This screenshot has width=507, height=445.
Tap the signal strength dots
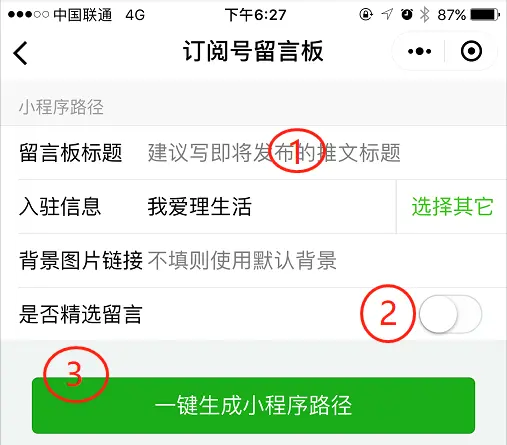point(28,15)
